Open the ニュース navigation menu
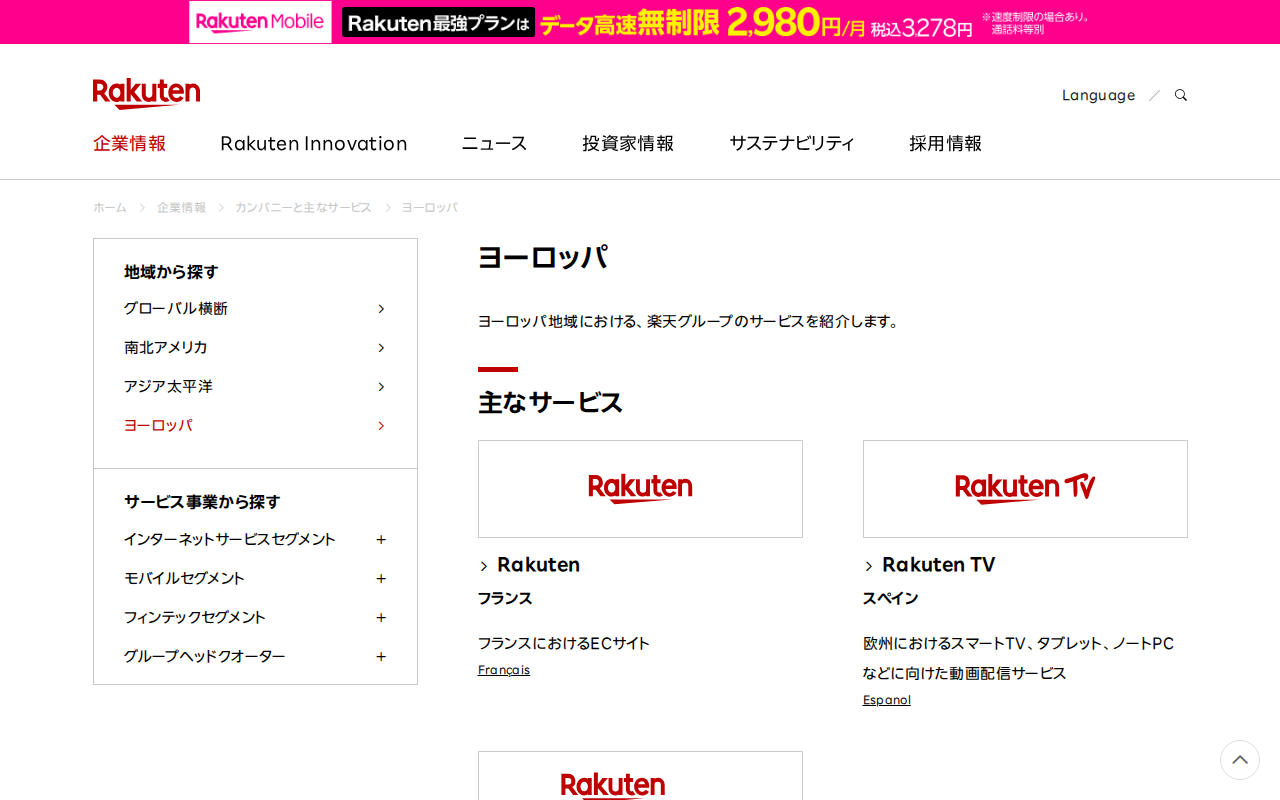 tap(494, 143)
